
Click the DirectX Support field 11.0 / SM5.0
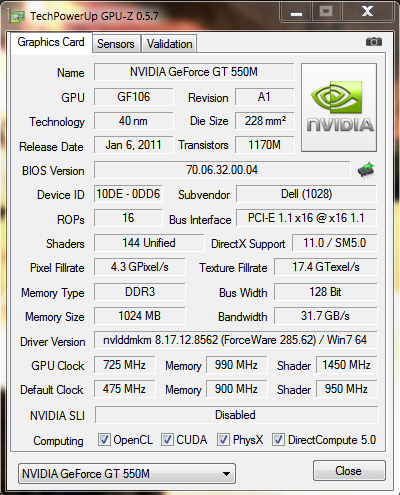[335, 243]
